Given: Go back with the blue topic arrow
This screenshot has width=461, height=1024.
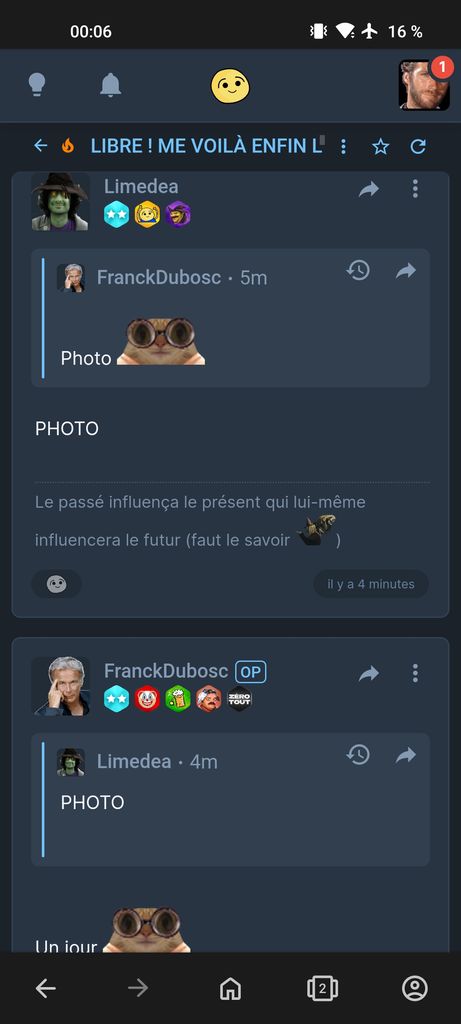Looking at the screenshot, I should 41,146.
